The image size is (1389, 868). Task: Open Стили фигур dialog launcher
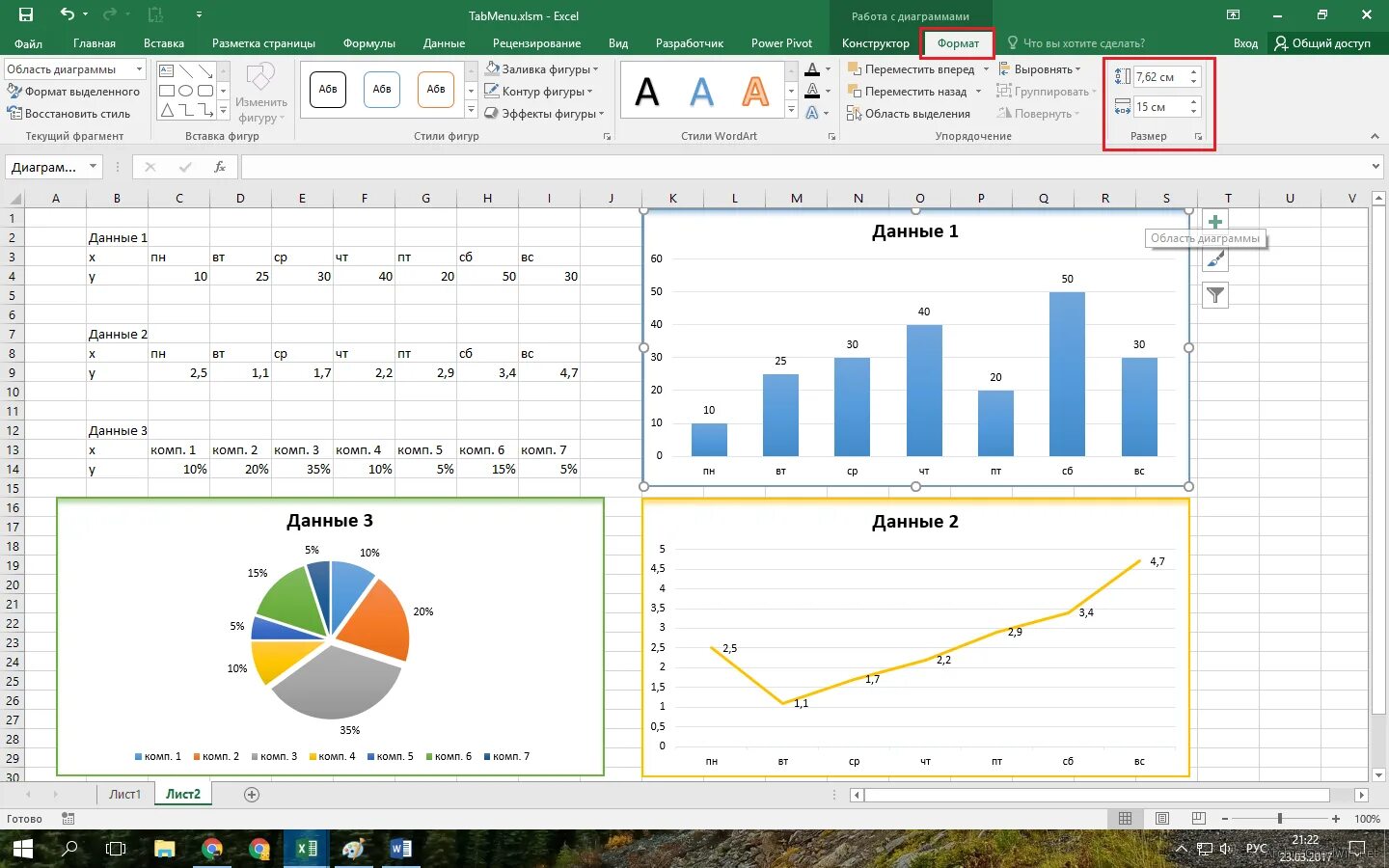(x=607, y=137)
